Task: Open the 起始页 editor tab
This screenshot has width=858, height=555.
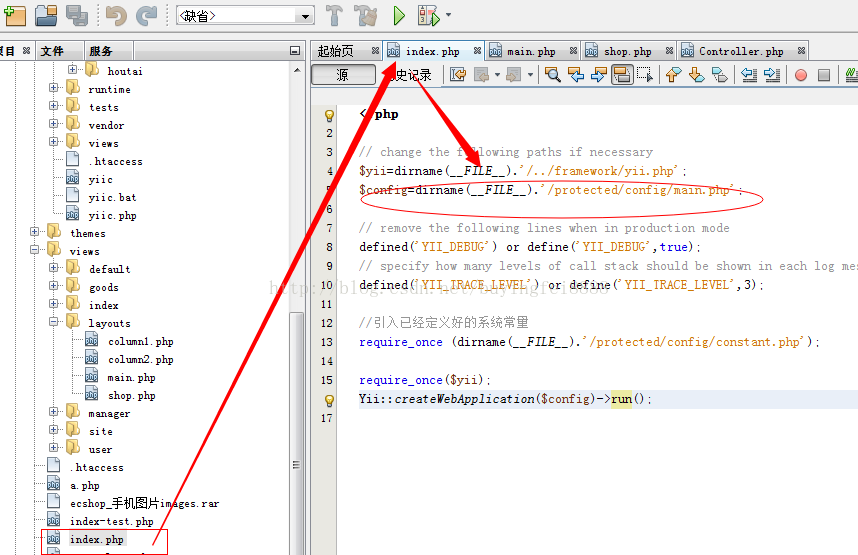Action: tap(335, 51)
